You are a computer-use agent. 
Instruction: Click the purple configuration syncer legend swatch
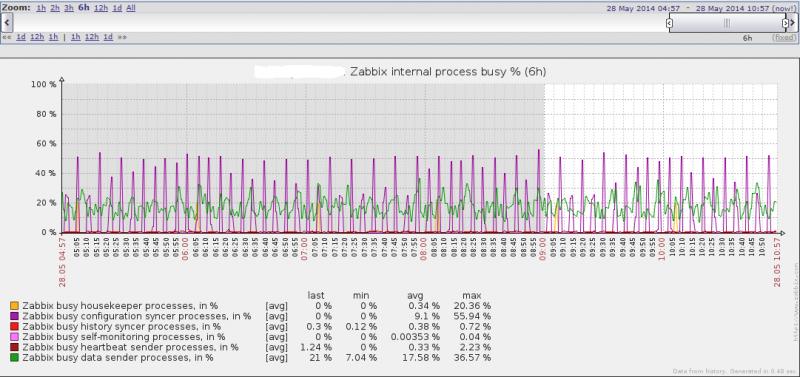pyautogui.click(x=14, y=316)
